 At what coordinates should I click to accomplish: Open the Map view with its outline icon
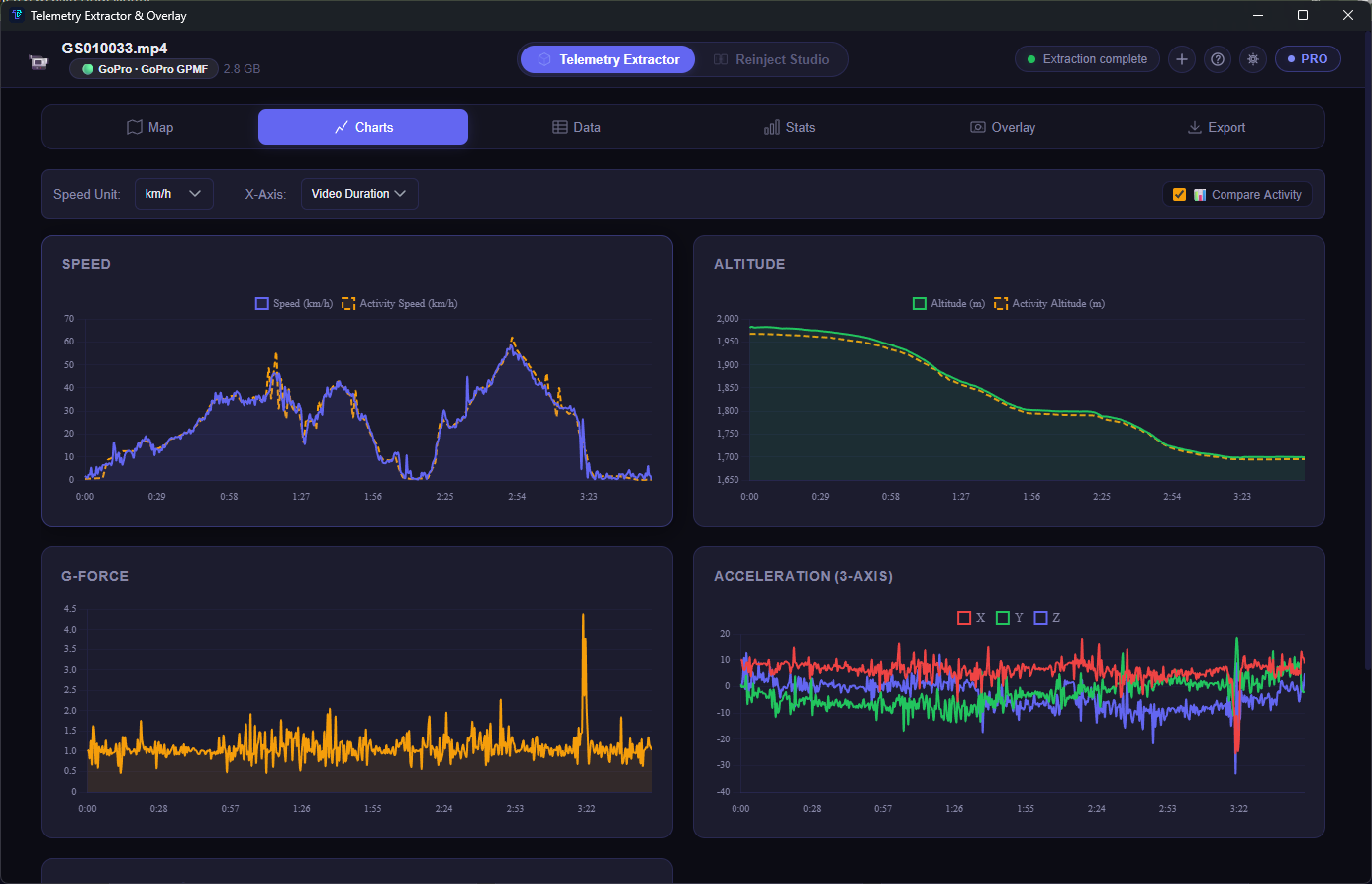tap(136, 127)
